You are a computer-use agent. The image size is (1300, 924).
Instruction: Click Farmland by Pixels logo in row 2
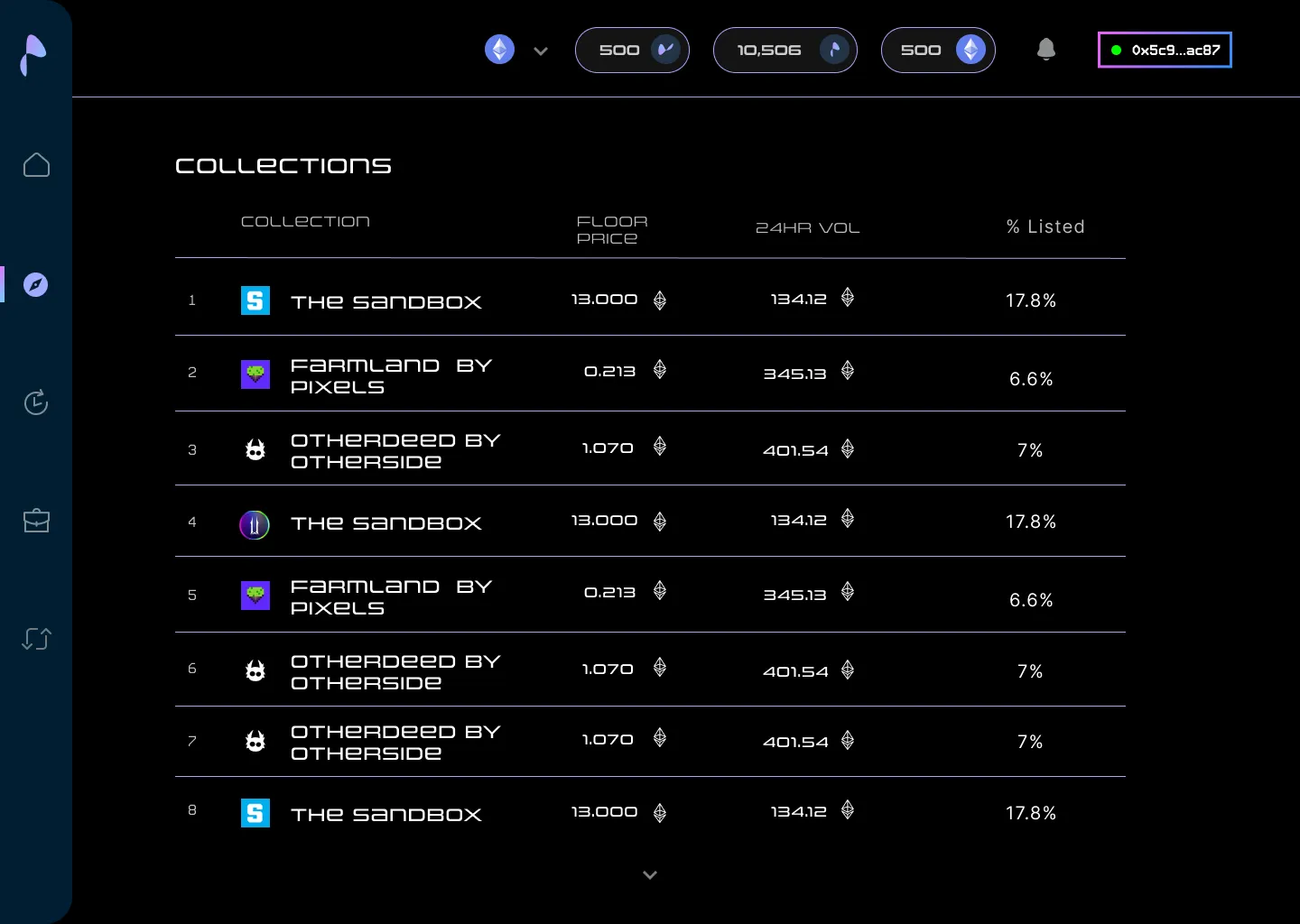[x=255, y=374]
